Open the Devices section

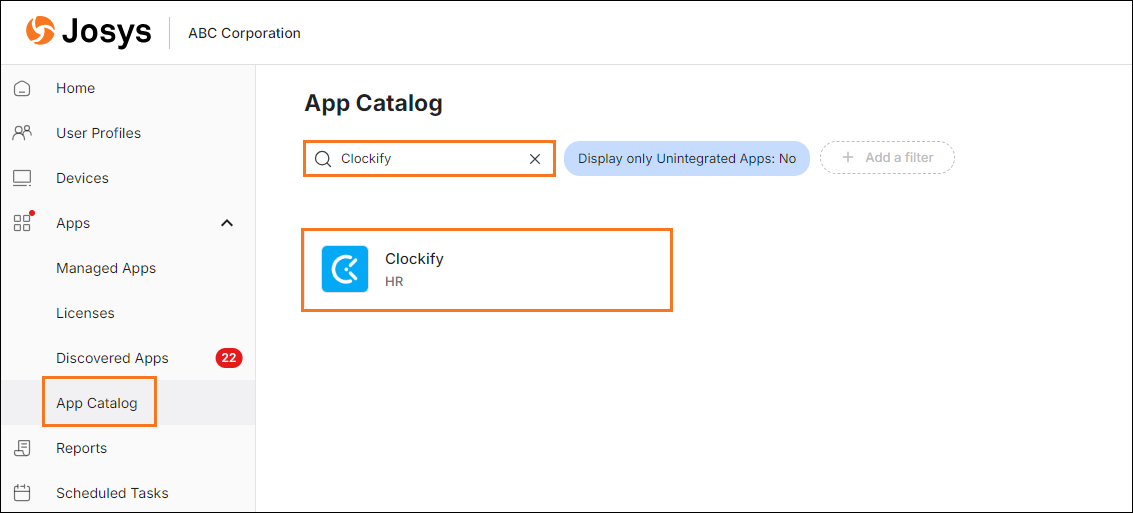[x=82, y=178]
